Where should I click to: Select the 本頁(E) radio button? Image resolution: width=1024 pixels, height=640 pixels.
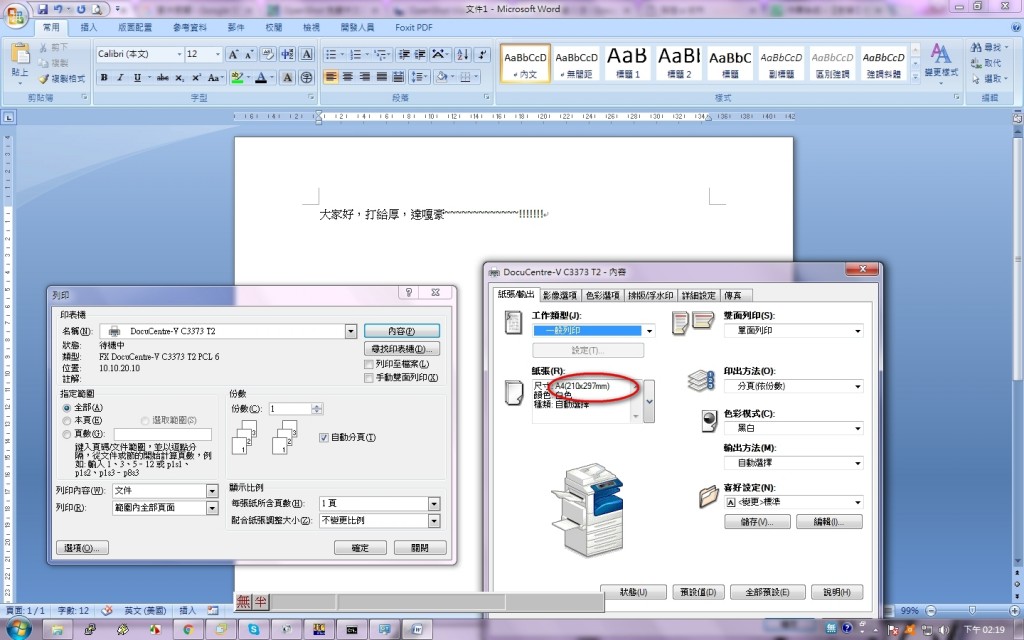click(67, 421)
